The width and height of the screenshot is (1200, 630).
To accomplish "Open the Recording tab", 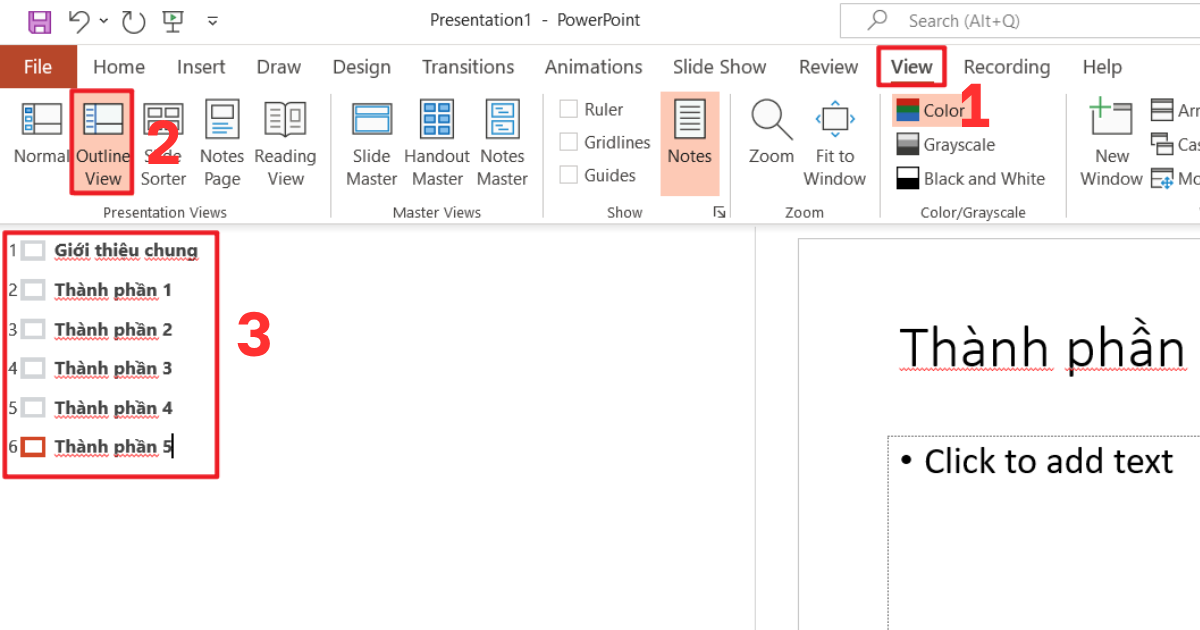I will pyautogui.click(x=1006, y=67).
